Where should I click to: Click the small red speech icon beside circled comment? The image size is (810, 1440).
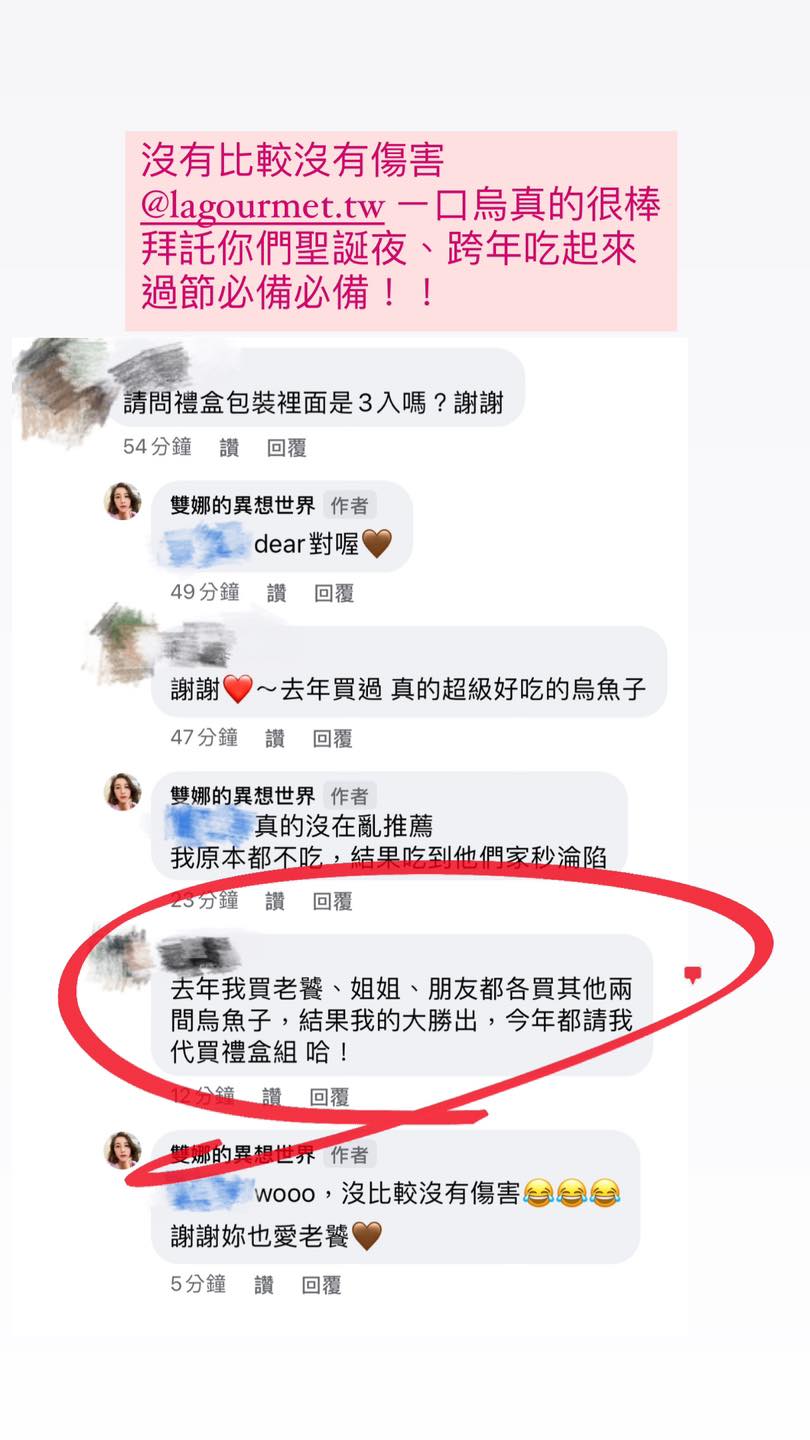click(x=691, y=975)
